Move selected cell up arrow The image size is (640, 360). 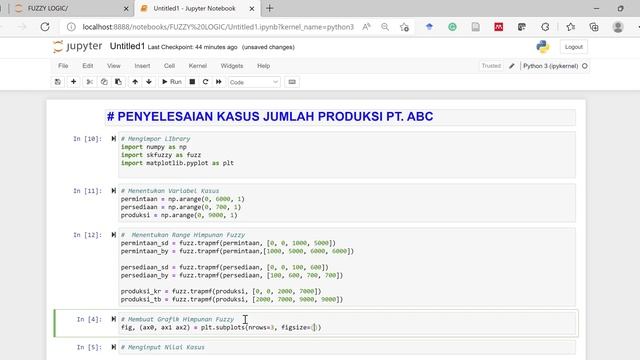(x=135, y=82)
